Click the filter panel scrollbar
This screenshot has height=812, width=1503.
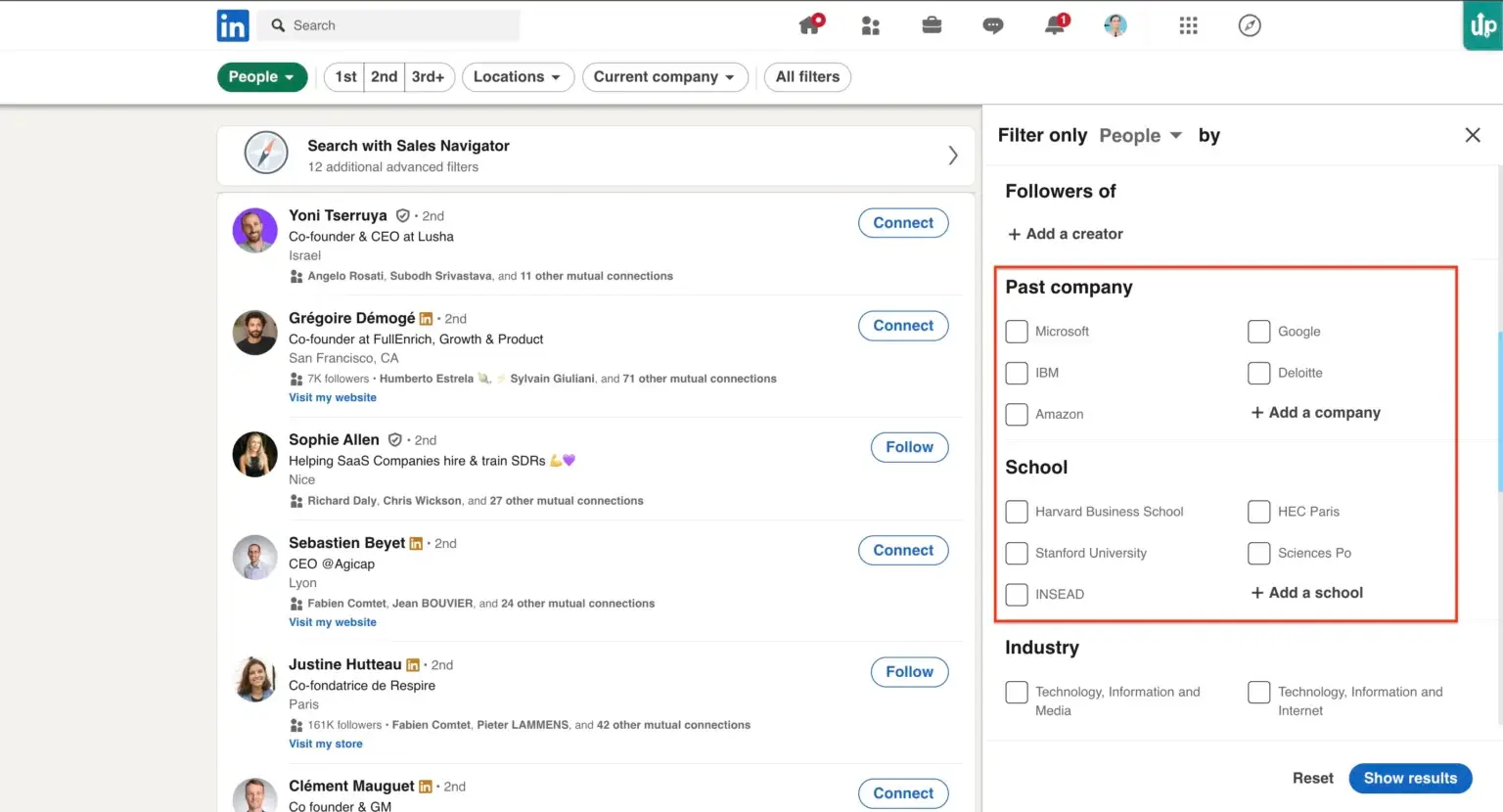point(1499,411)
